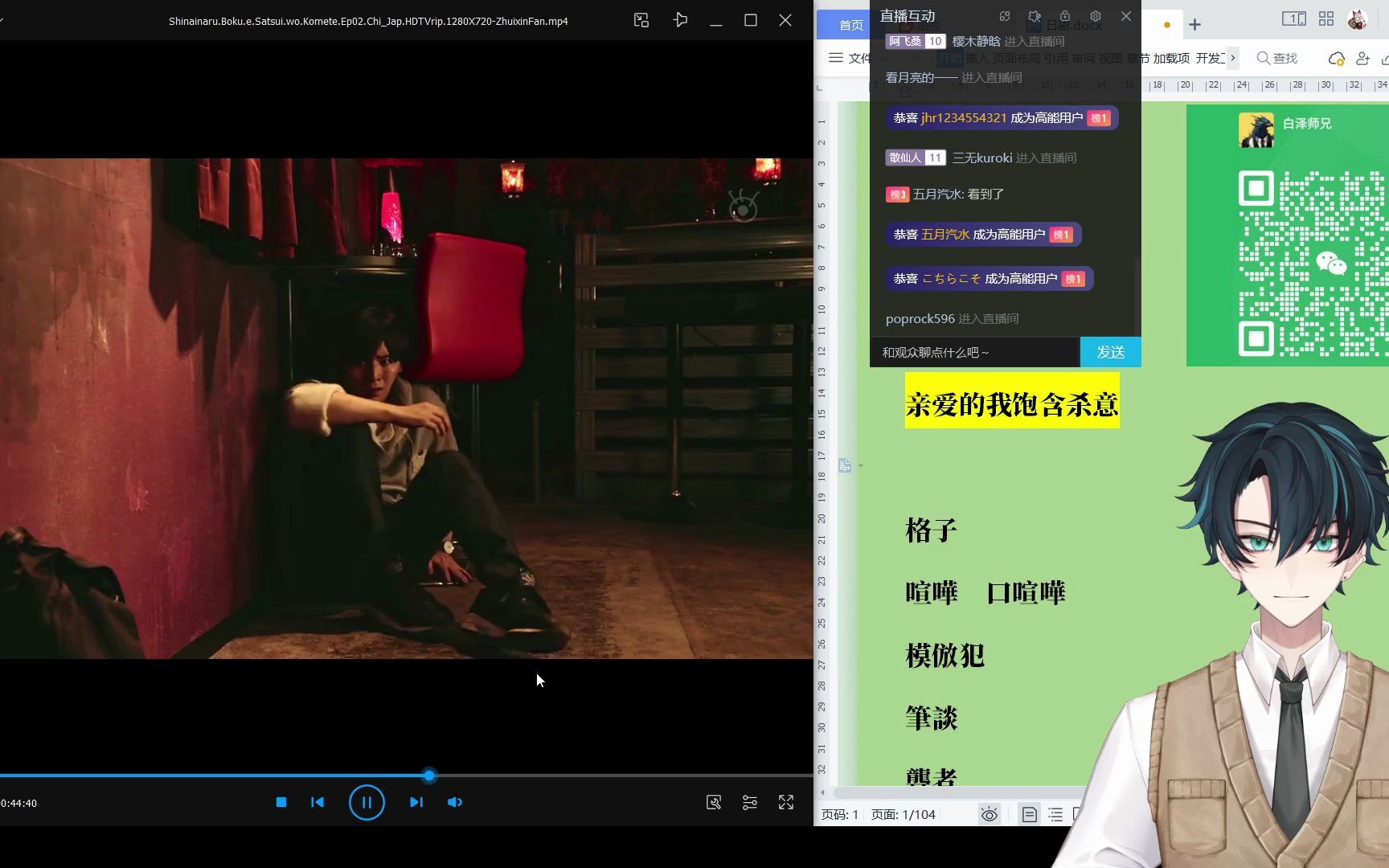Viewport: 1389px width, 868px height.
Task: Click the puzzle plugin icon in 直播互动 panel
Action: click(1035, 16)
